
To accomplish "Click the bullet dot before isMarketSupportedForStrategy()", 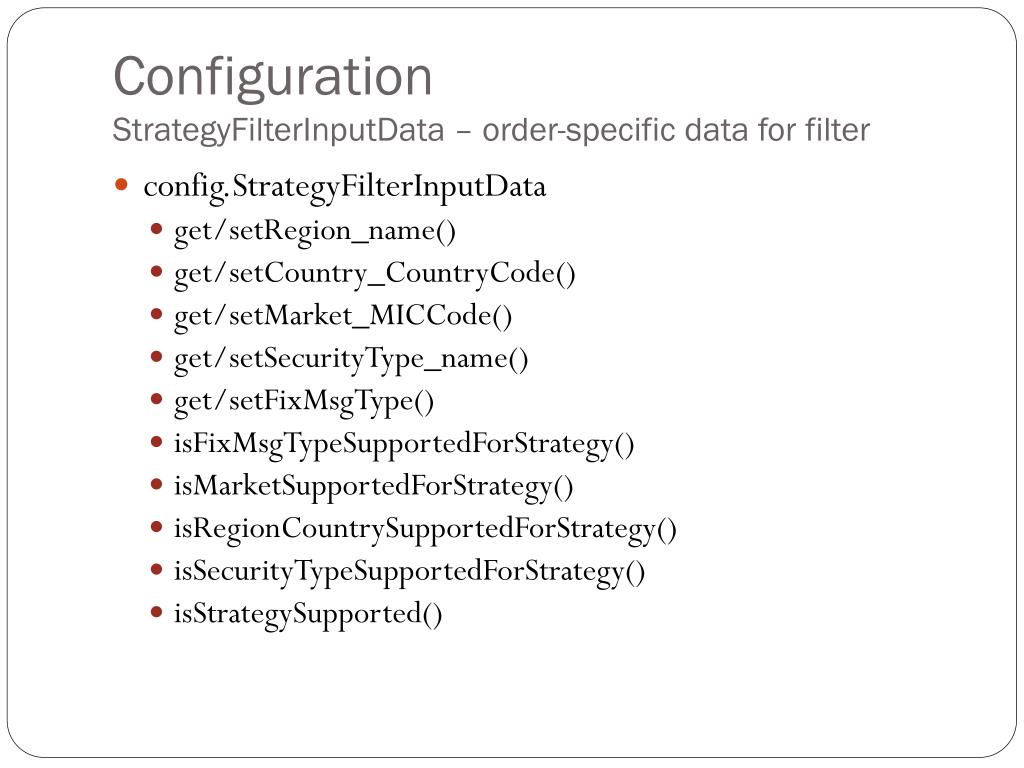I will [x=157, y=484].
